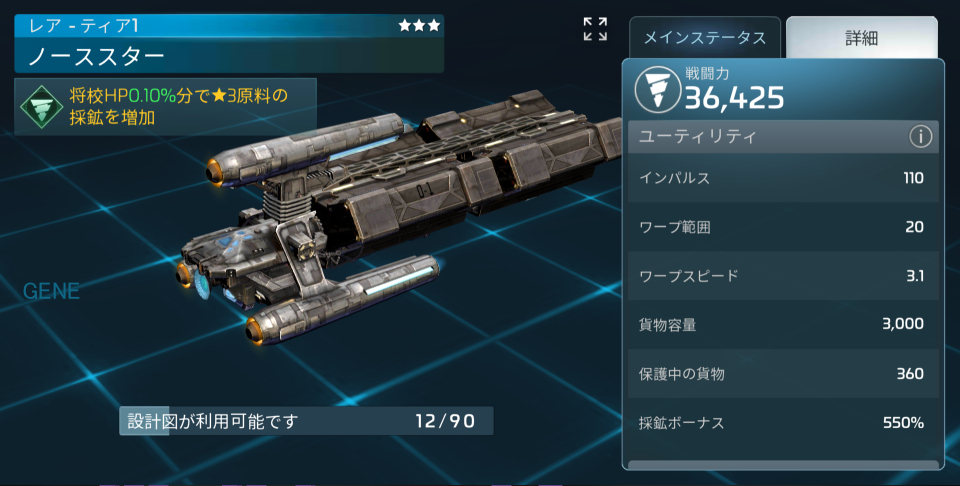Screen dimensions: 960x486
Task: Switch to the 詳細 tab
Action: [x=861, y=38]
